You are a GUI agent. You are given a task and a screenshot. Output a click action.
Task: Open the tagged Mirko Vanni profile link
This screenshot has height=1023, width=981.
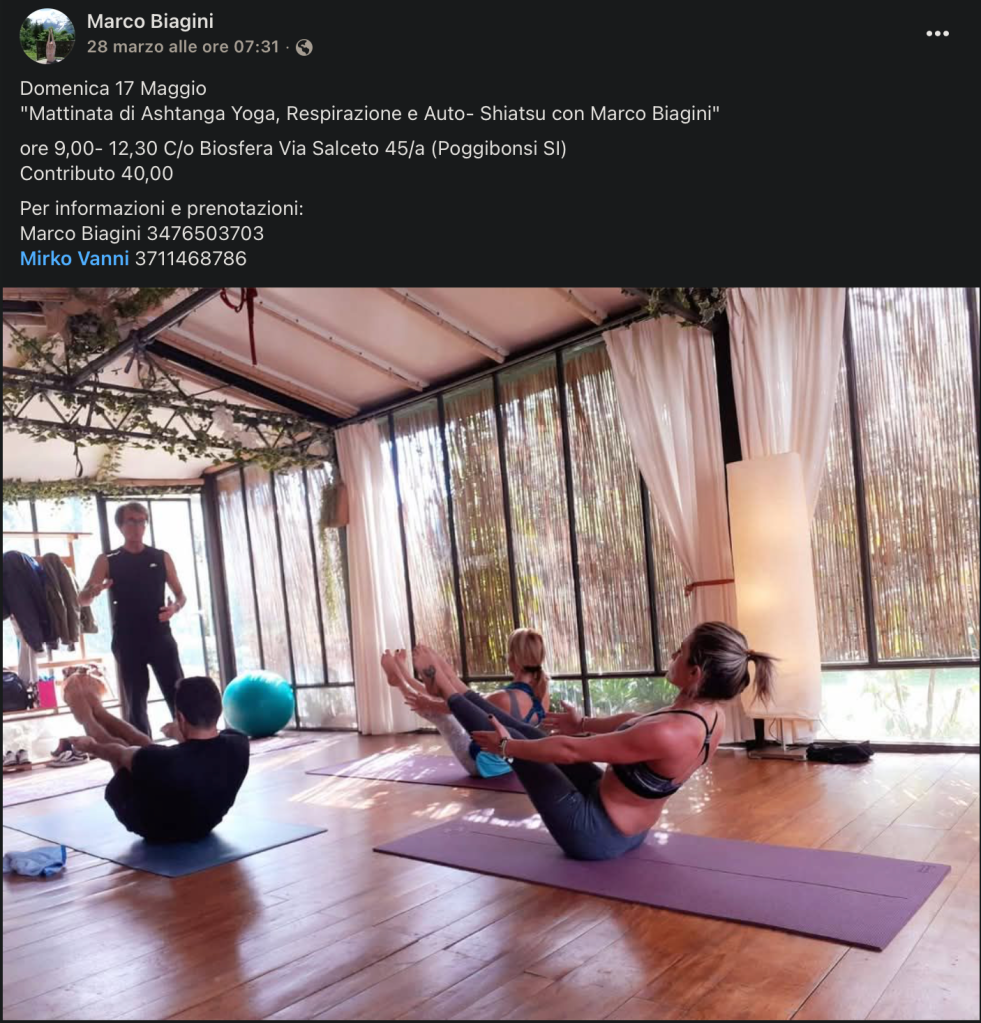(x=74, y=258)
